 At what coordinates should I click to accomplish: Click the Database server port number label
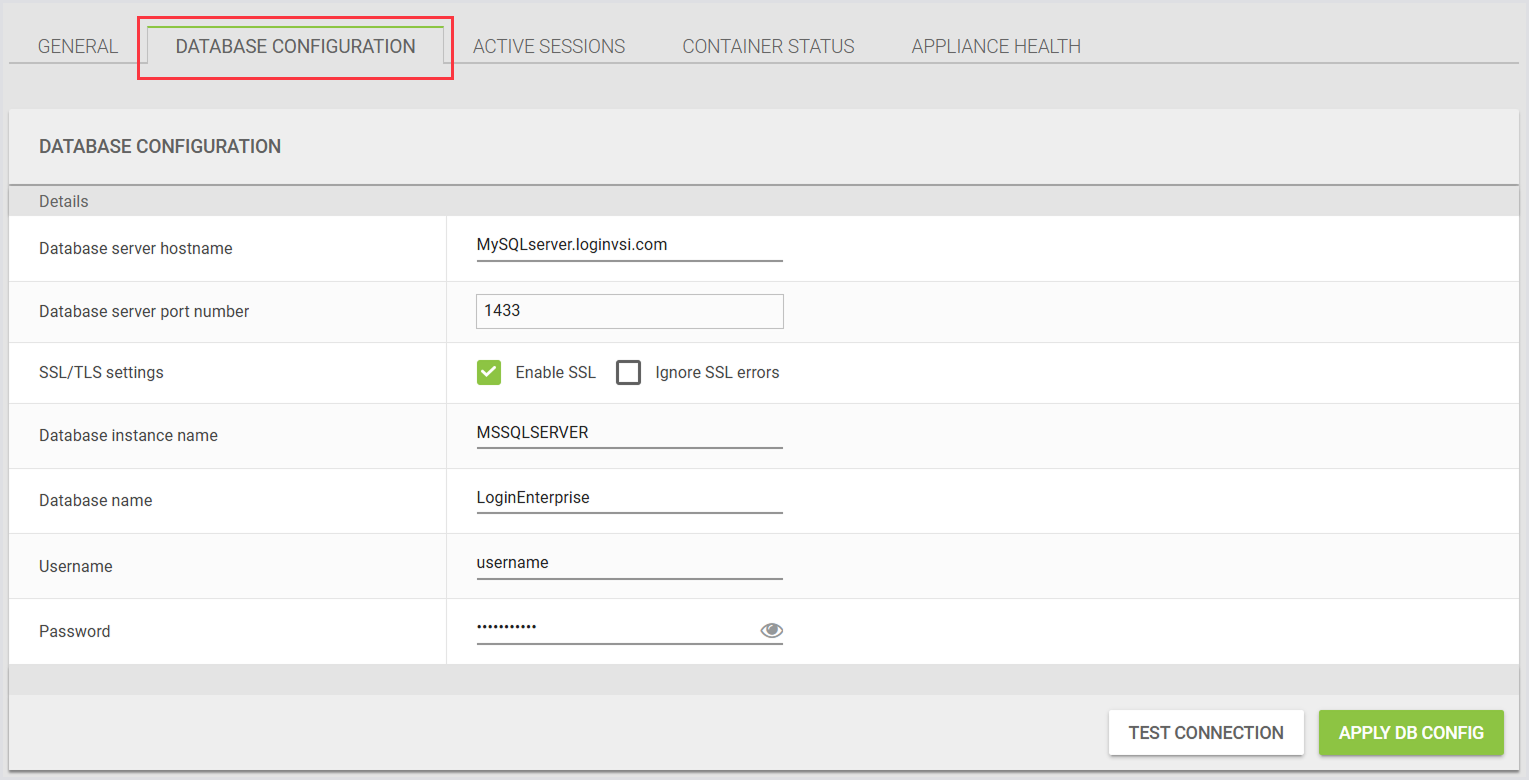click(144, 311)
